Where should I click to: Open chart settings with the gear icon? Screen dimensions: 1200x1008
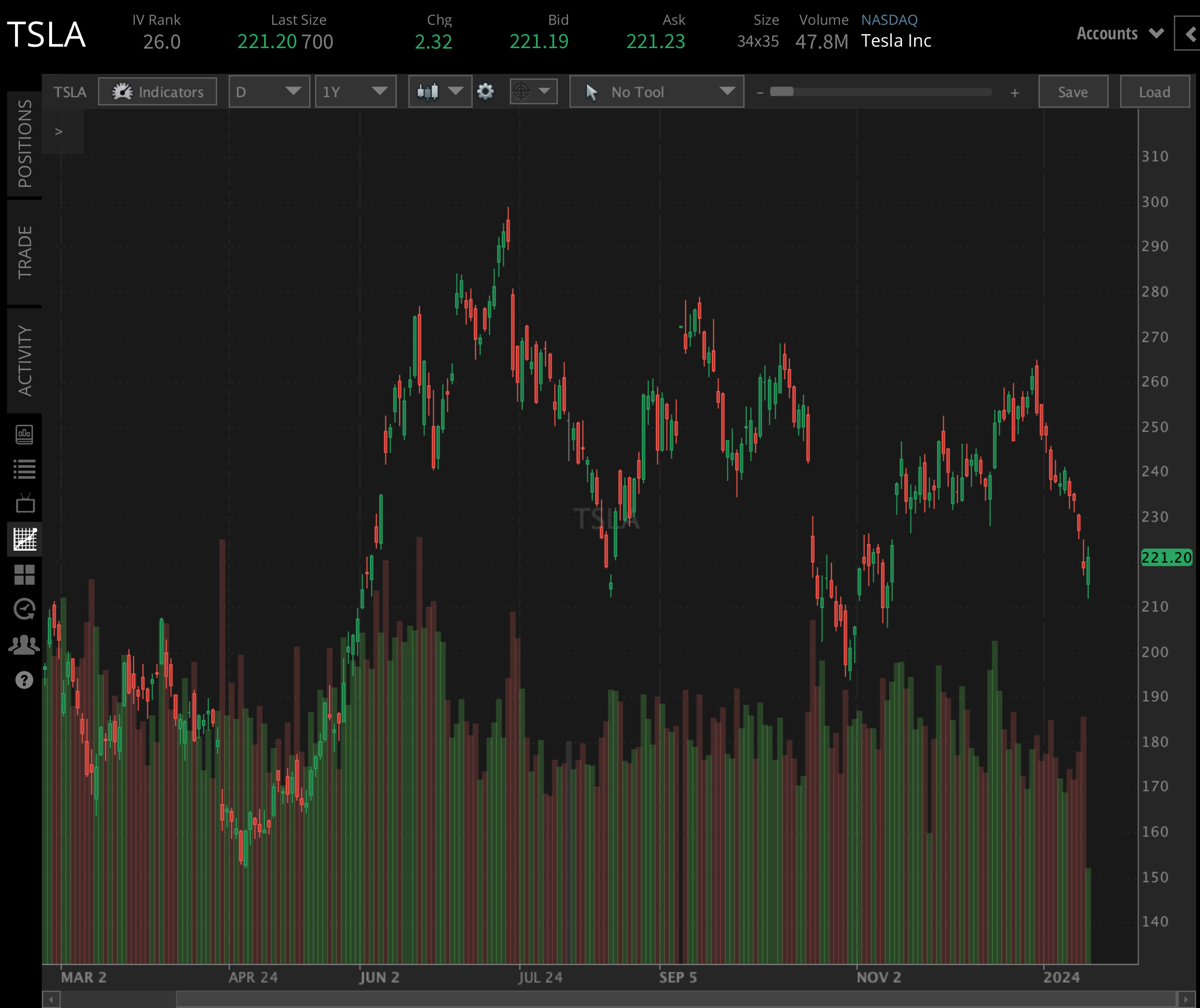[485, 91]
